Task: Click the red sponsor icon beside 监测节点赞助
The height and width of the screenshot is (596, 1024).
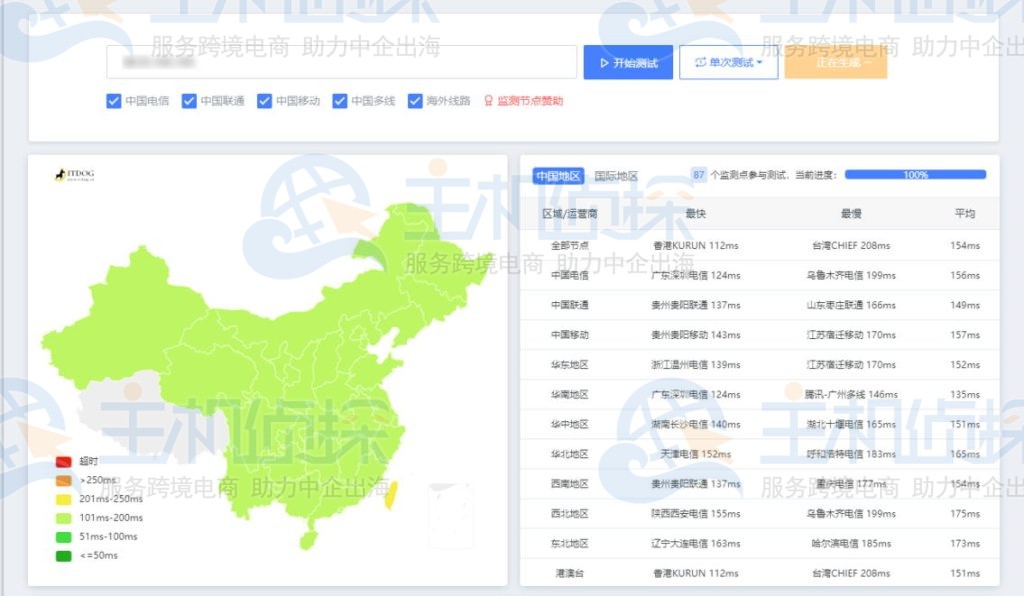Action: (489, 100)
